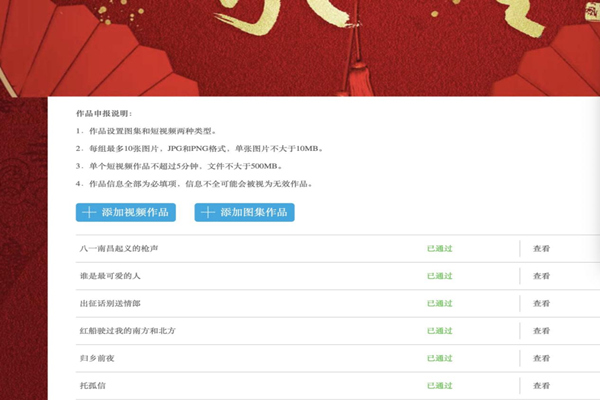
Task: Open 查看 for 归乡前夜
Action: coord(541,358)
